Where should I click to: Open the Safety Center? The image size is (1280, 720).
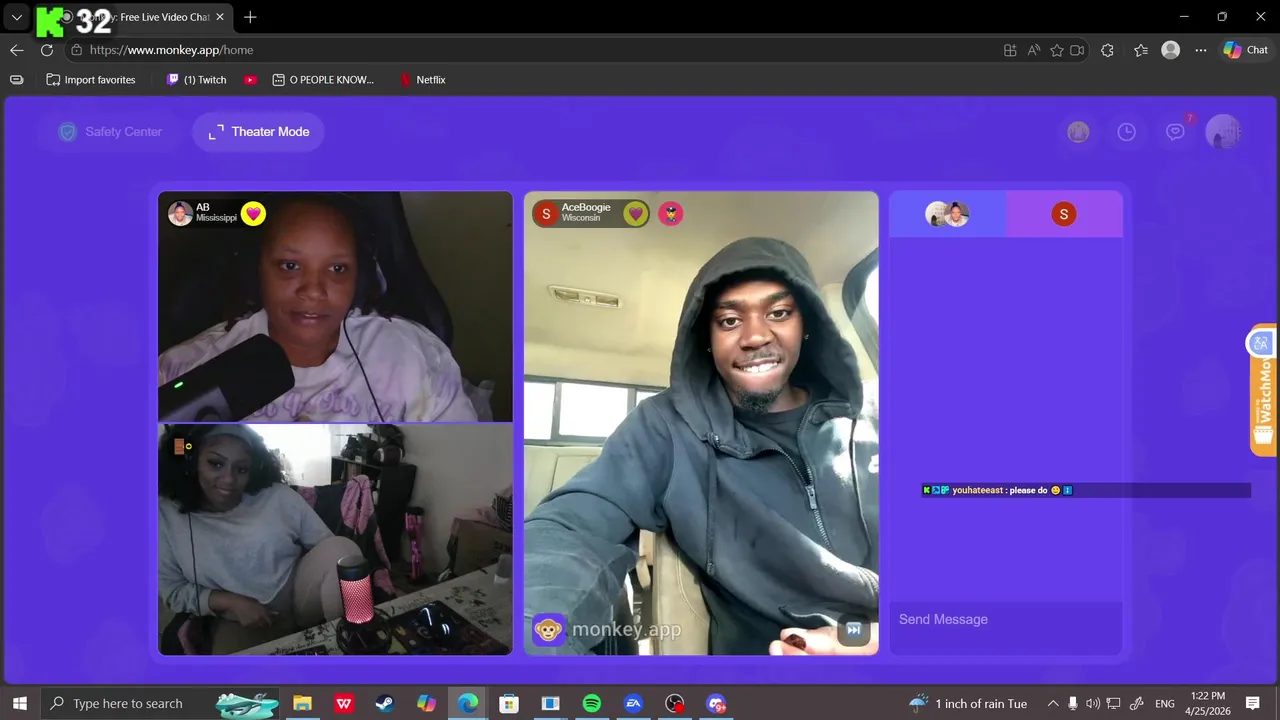coord(110,132)
